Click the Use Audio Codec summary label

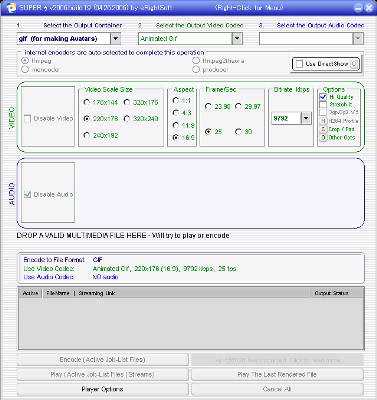(49, 277)
